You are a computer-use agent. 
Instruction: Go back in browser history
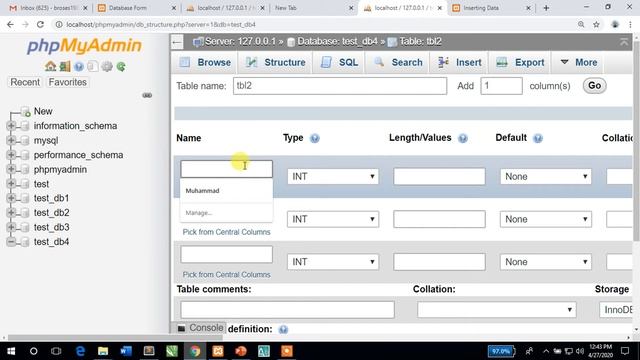coord(10,24)
